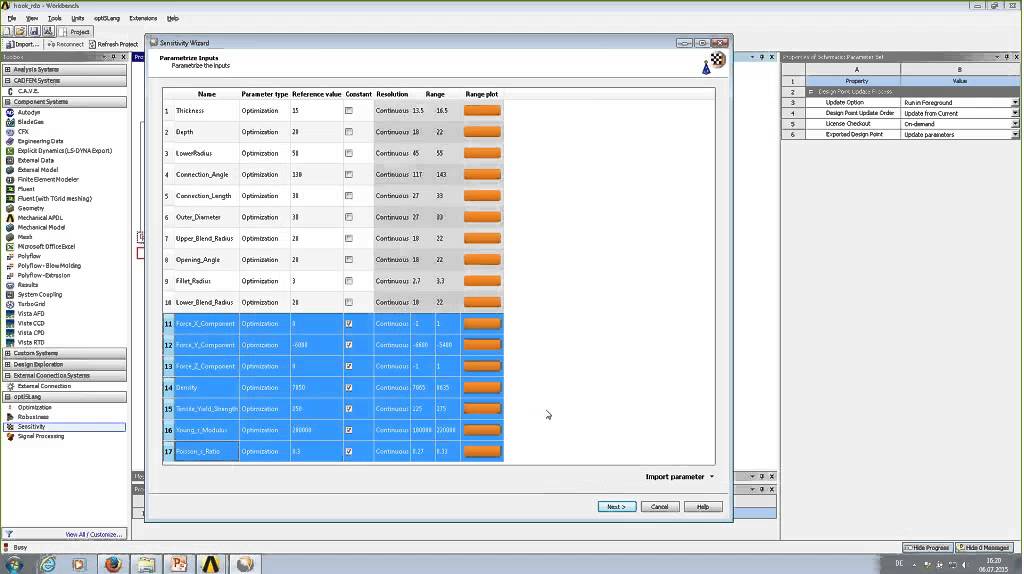1024x574 pixels.
Task: Collapse External Connection Systems section
Action: coord(8,375)
